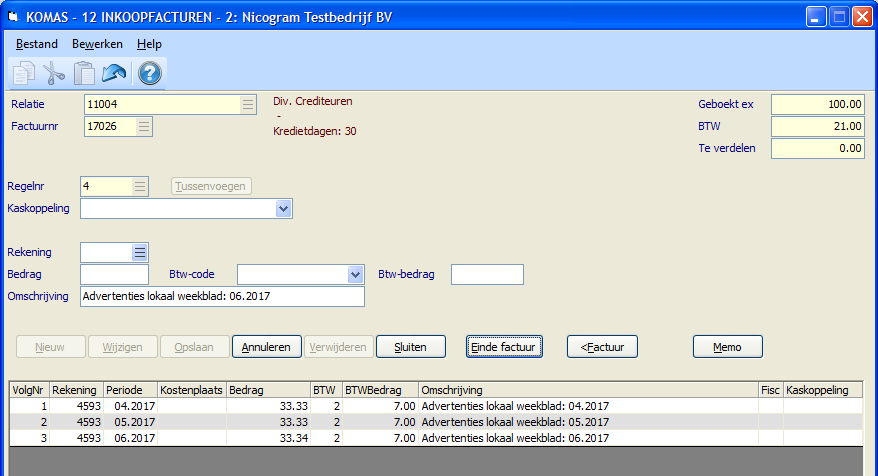Click the Periode column header
Viewport: 878px width, 476px height.
pos(130,390)
